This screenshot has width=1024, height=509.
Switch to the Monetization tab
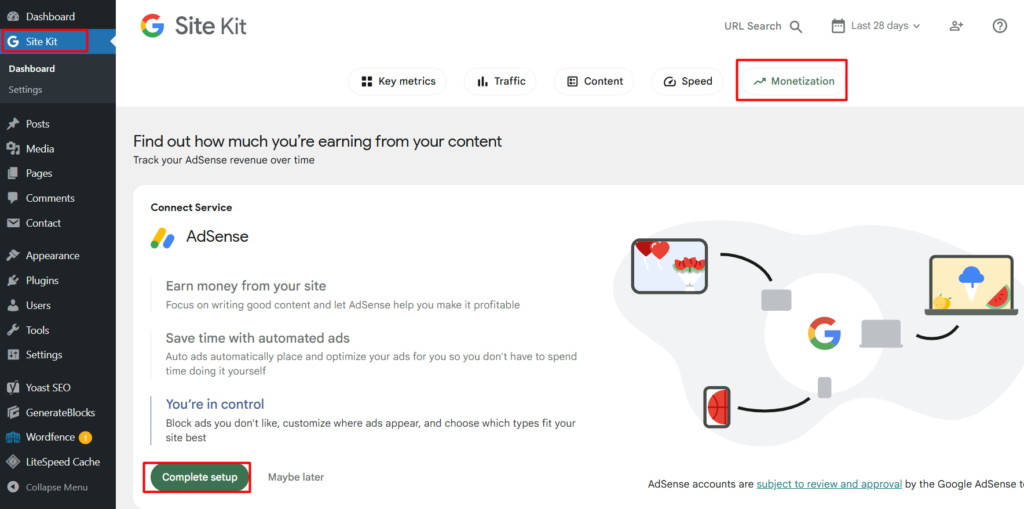click(x=793, y=82)
